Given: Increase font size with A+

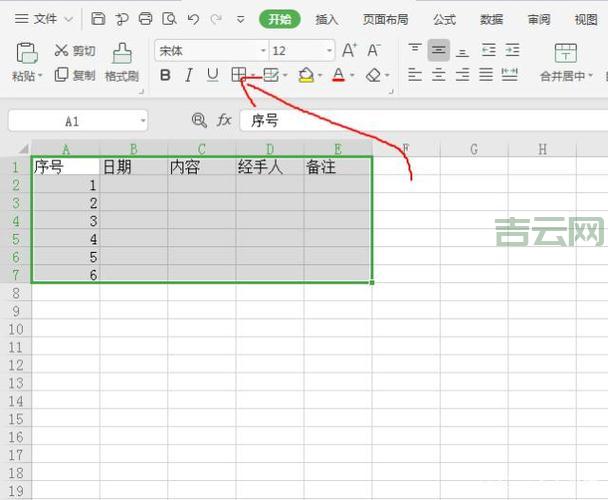Looking at the screenshot, I should click(x=349, y=50).
